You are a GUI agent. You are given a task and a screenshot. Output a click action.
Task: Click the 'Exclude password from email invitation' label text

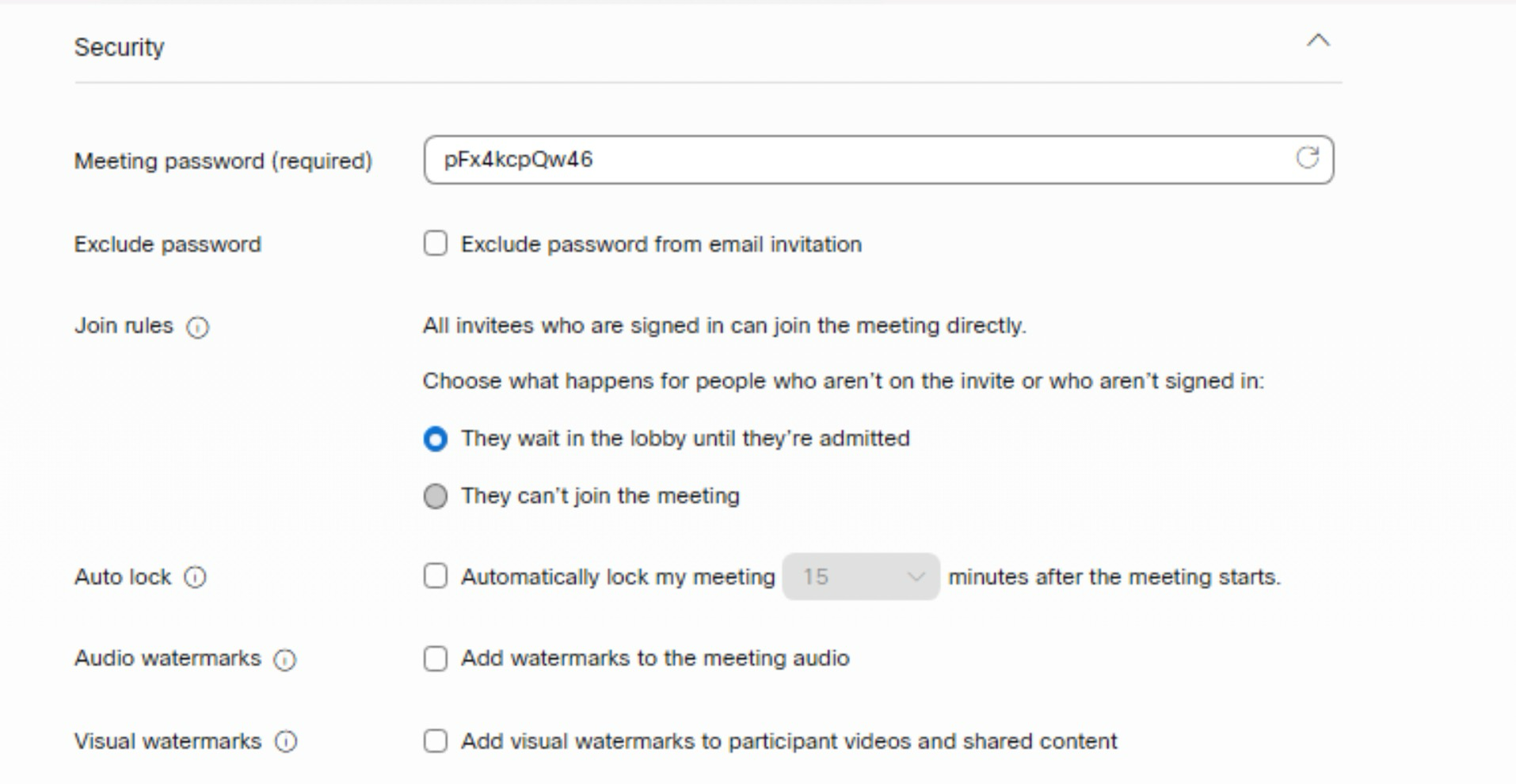(661, 244)
